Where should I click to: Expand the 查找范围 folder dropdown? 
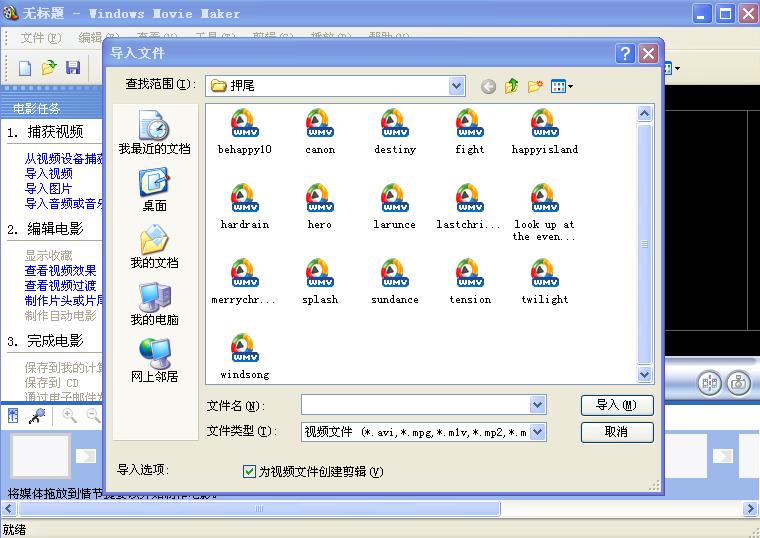tap(456, 86)
